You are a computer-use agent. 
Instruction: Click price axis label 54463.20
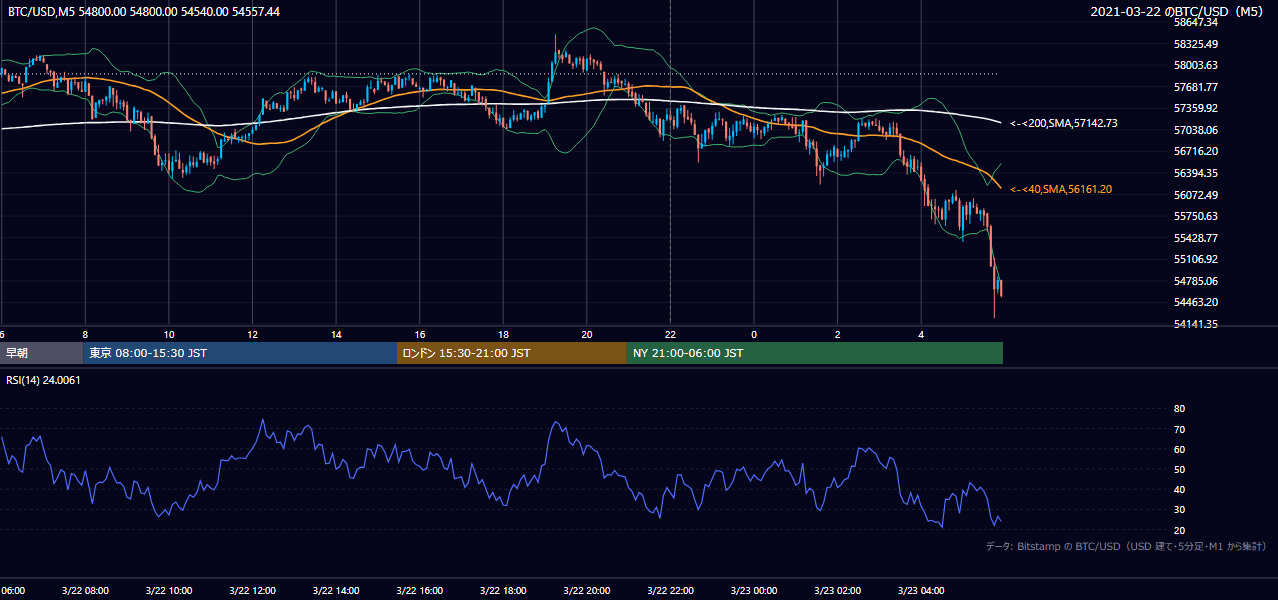(x=1195, y=302)
